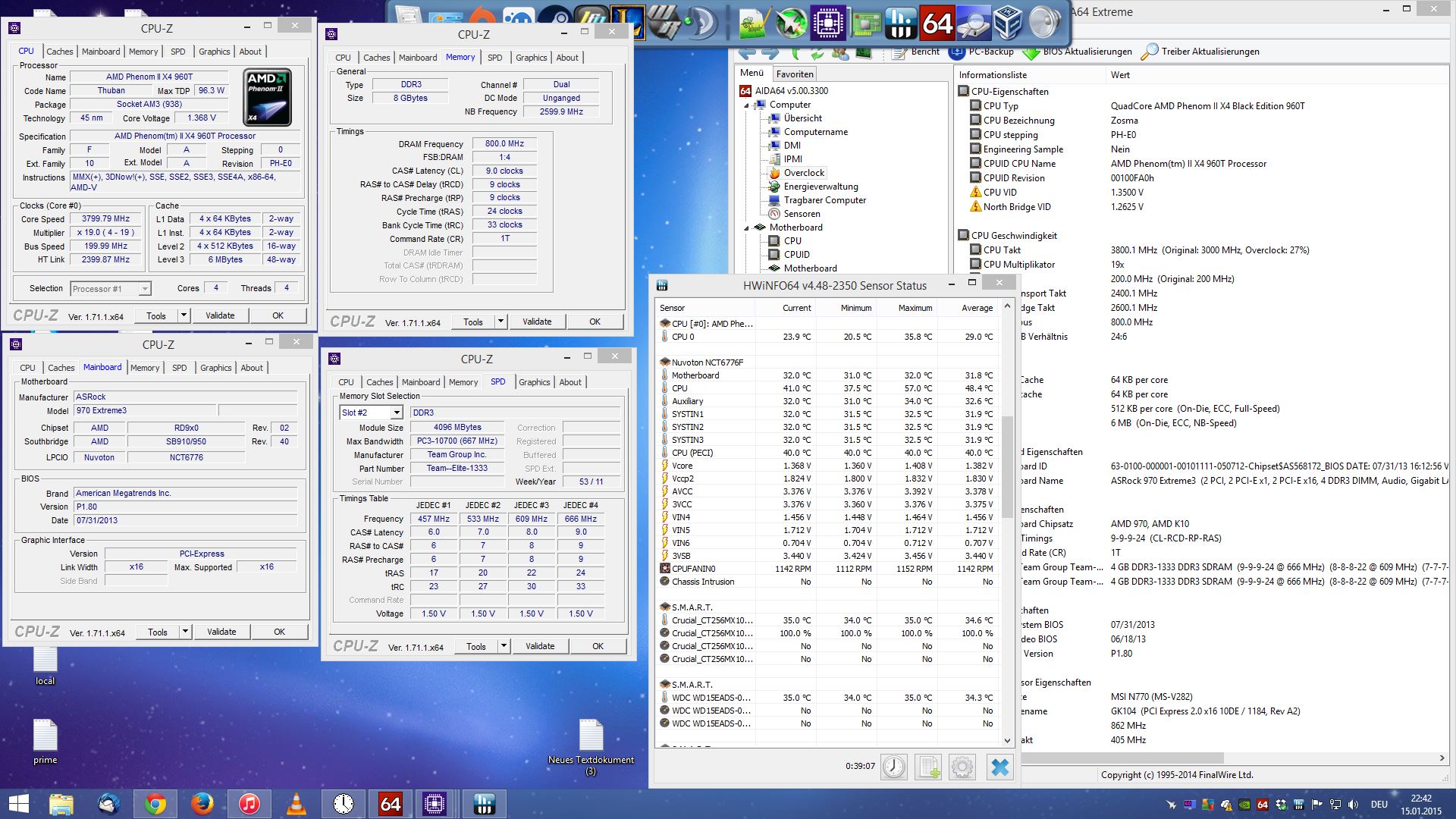
Task: Switch to Favoriten tab in AIDA64
Action: tap(795, 74)
